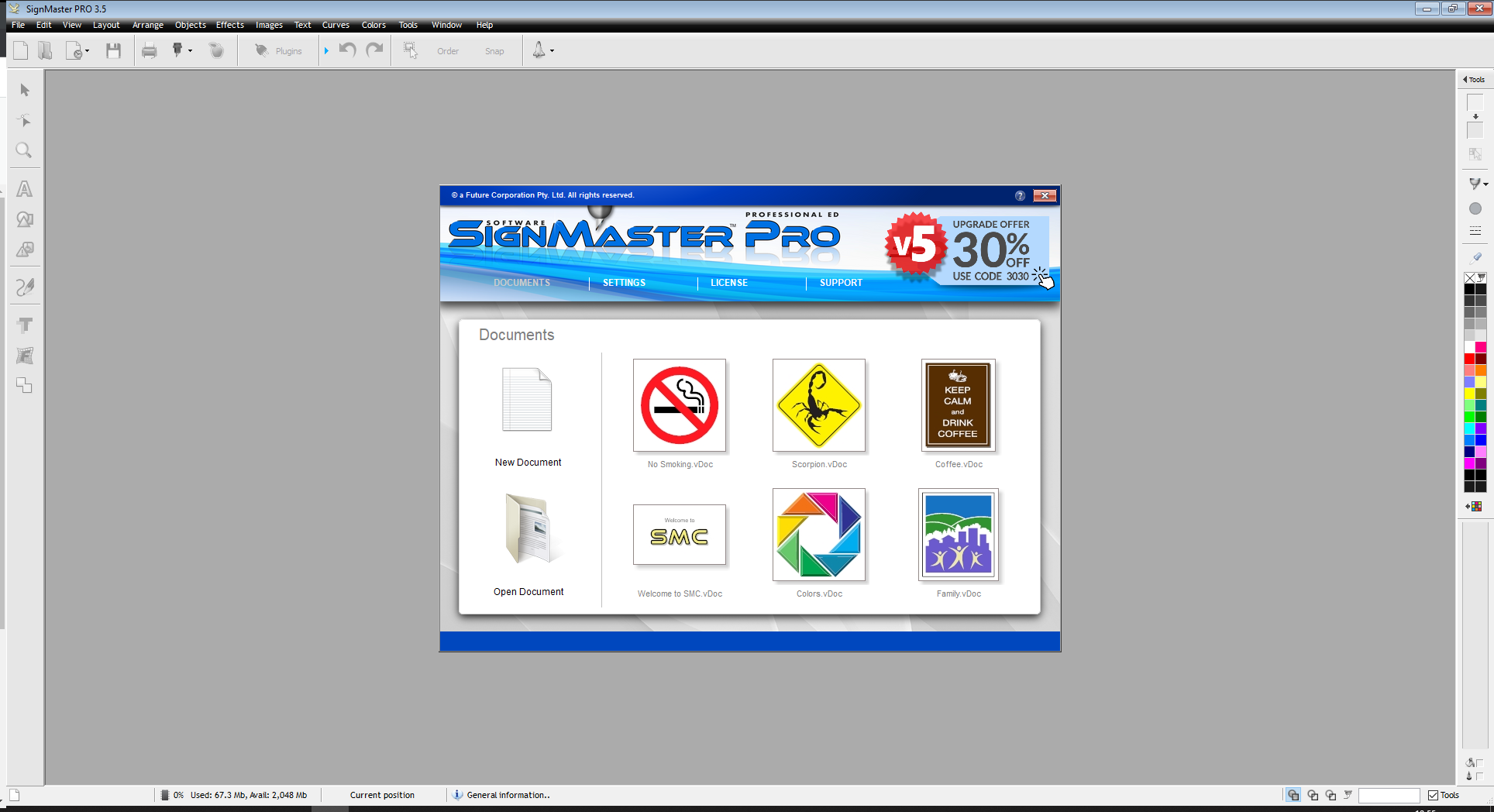1494x812 pixels.
Task: Open the Coffee.vDoc thumbnail
Action: click(959, 405)
